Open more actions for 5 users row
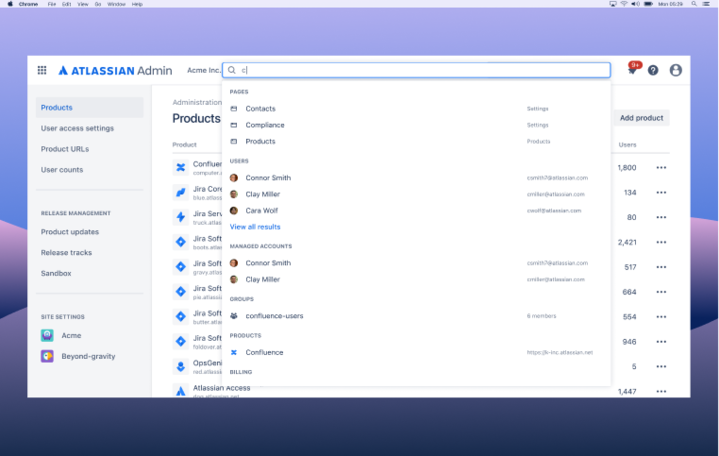719x456 pixels. click(x=661, y=367)
